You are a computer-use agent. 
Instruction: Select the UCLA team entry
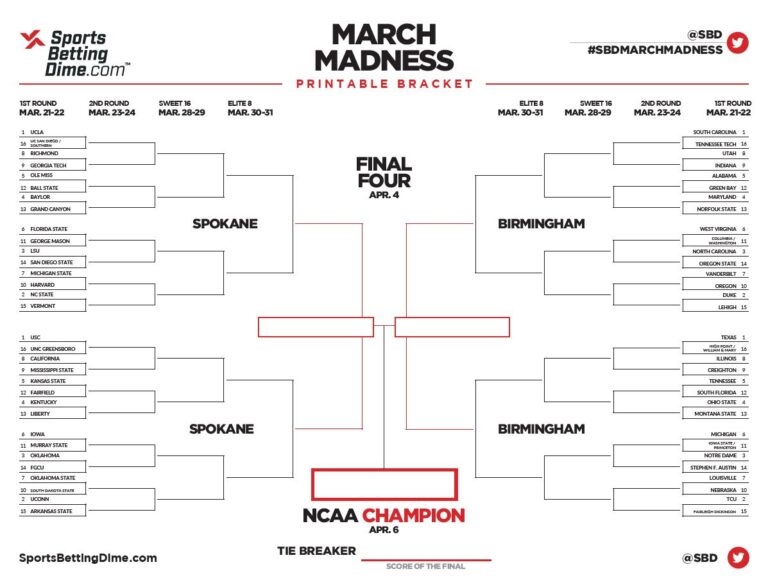click(x=42, y=132)
